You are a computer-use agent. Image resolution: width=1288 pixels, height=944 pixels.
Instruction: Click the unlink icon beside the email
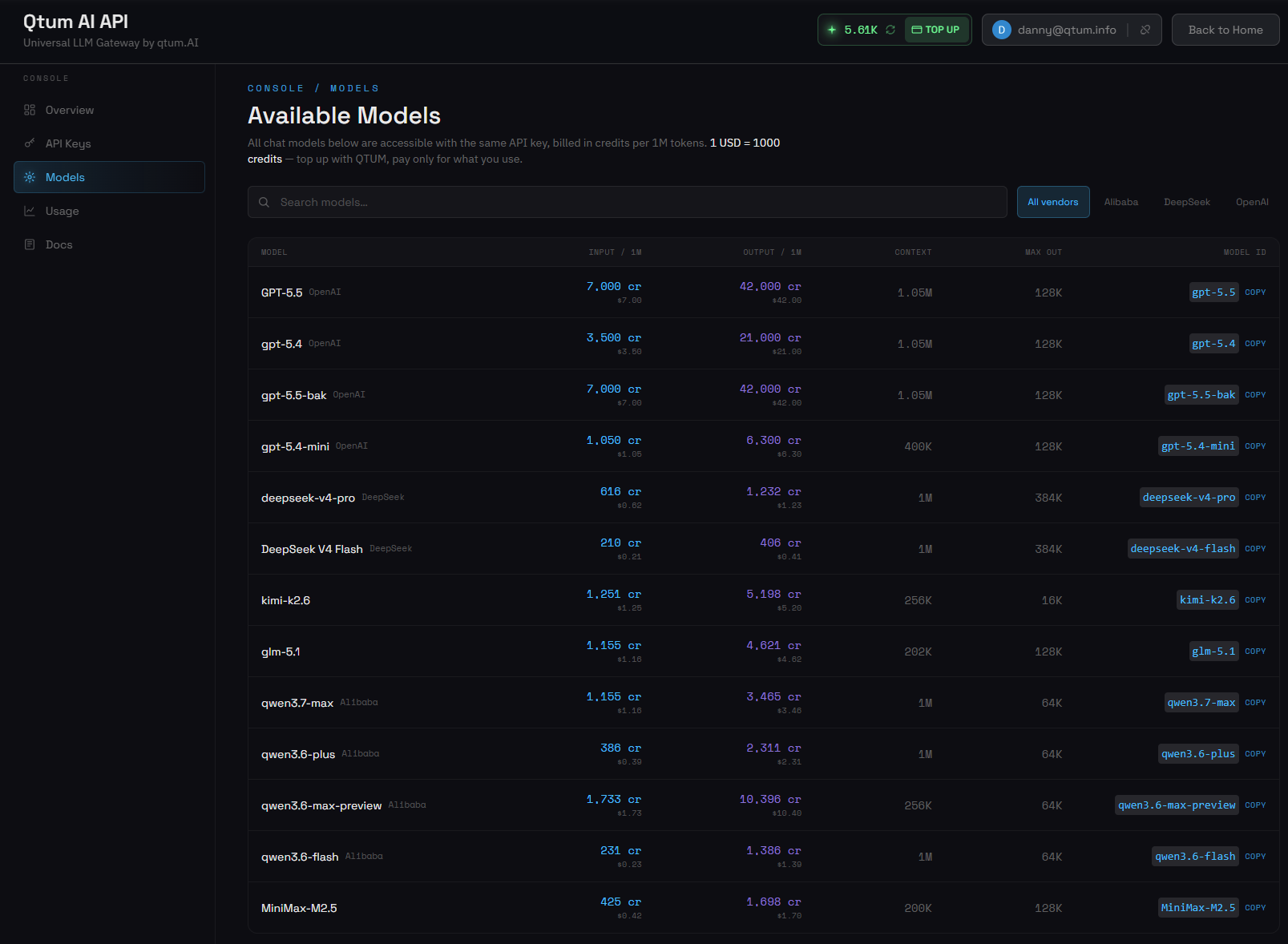(x=1145, y=30)
